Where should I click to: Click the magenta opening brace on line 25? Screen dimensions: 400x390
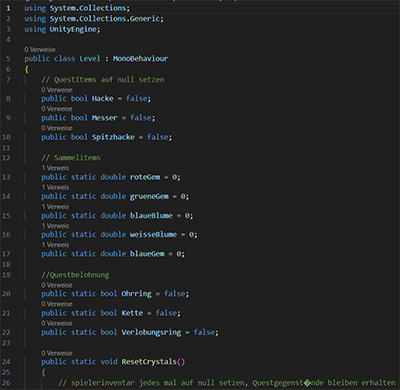tap(43, 372)
